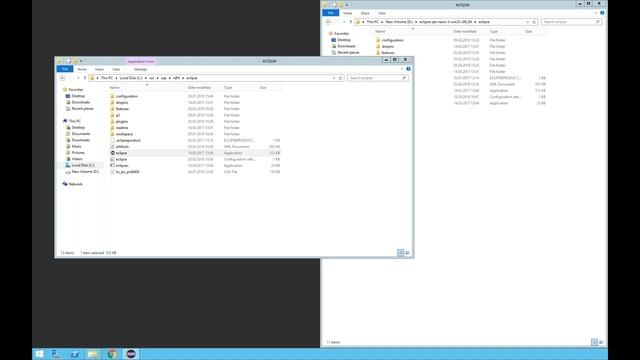This screenshot has height=360, width=640.
Task: Open the address bar history dropdown in front window
Action: 334,78
